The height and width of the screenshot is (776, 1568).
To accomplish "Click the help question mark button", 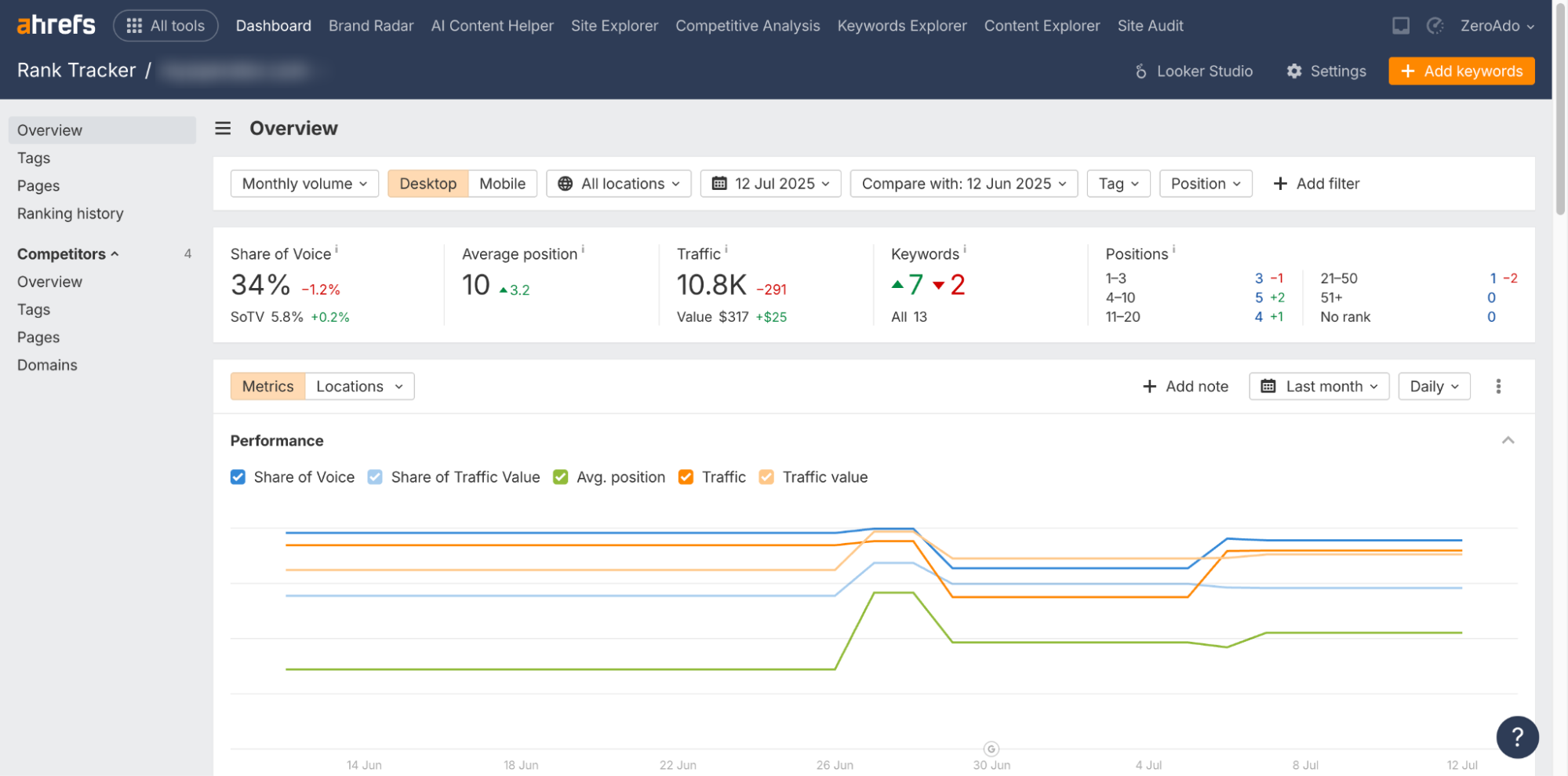I will [x=1516, y=737].
